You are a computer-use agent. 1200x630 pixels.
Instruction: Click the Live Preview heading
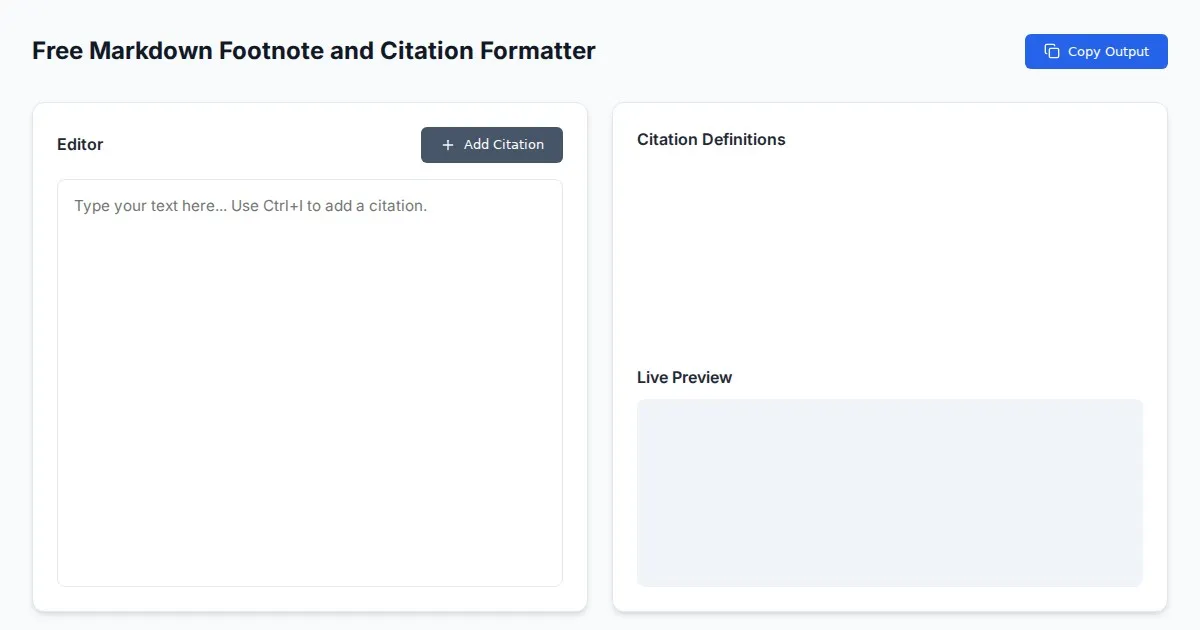pos(684,378)
